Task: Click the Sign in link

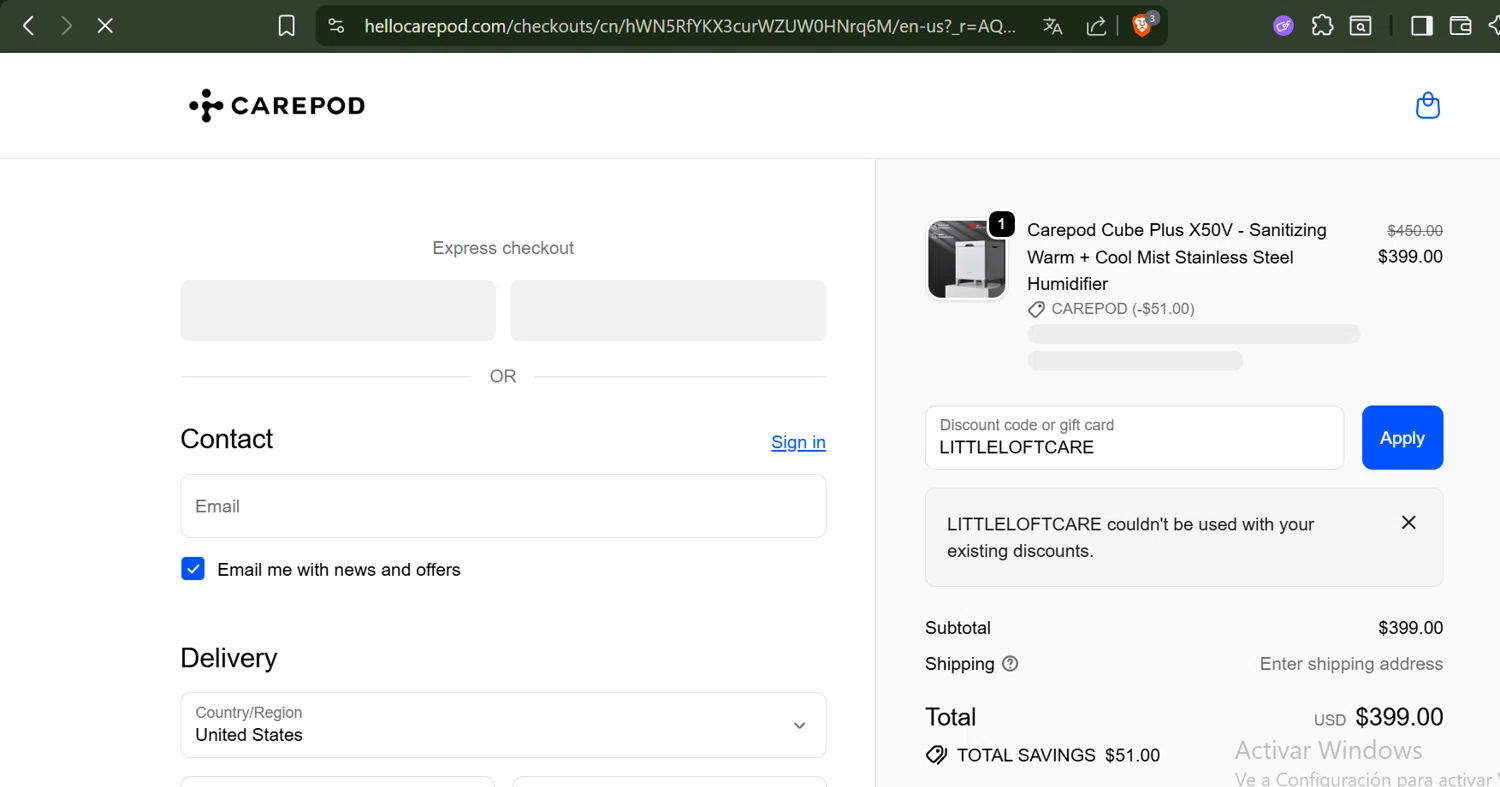Action: pos(798,442)
